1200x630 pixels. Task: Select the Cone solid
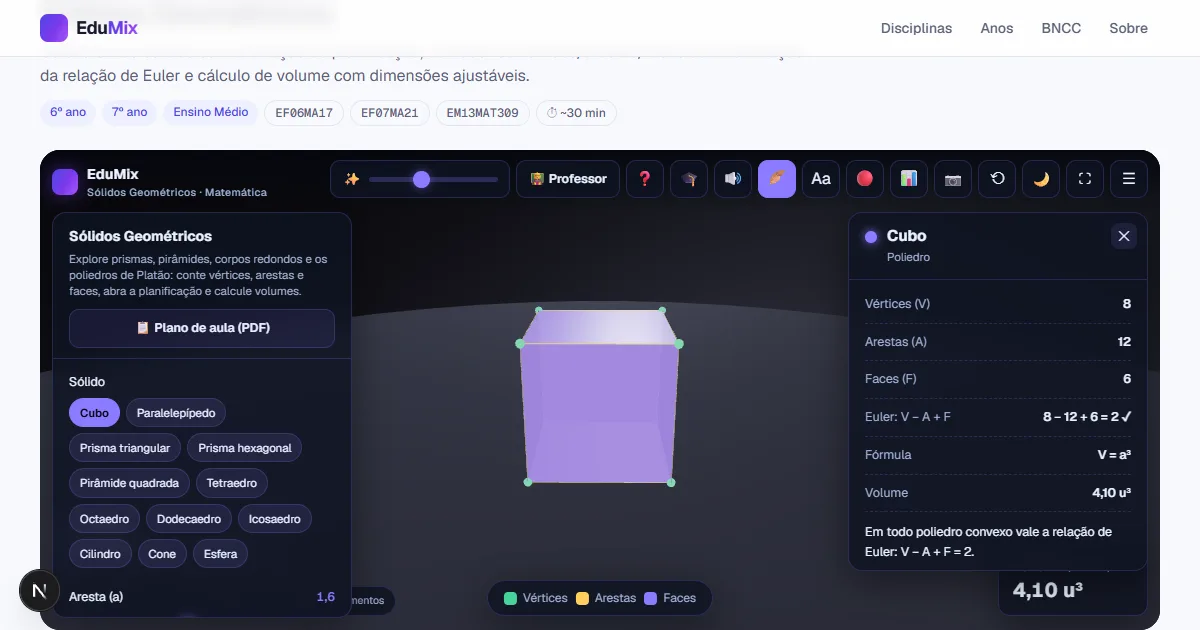point(162,554)
